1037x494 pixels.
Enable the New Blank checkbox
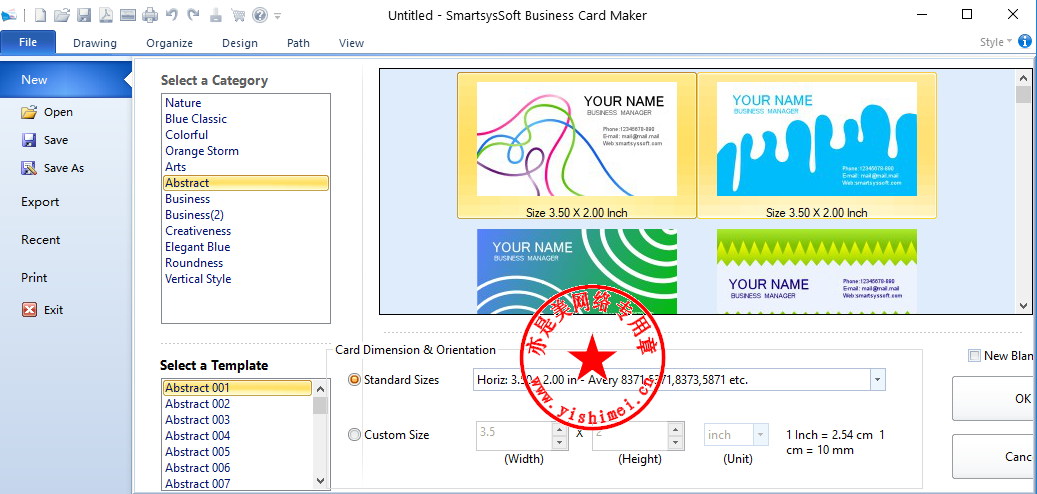tap(974, 356)
